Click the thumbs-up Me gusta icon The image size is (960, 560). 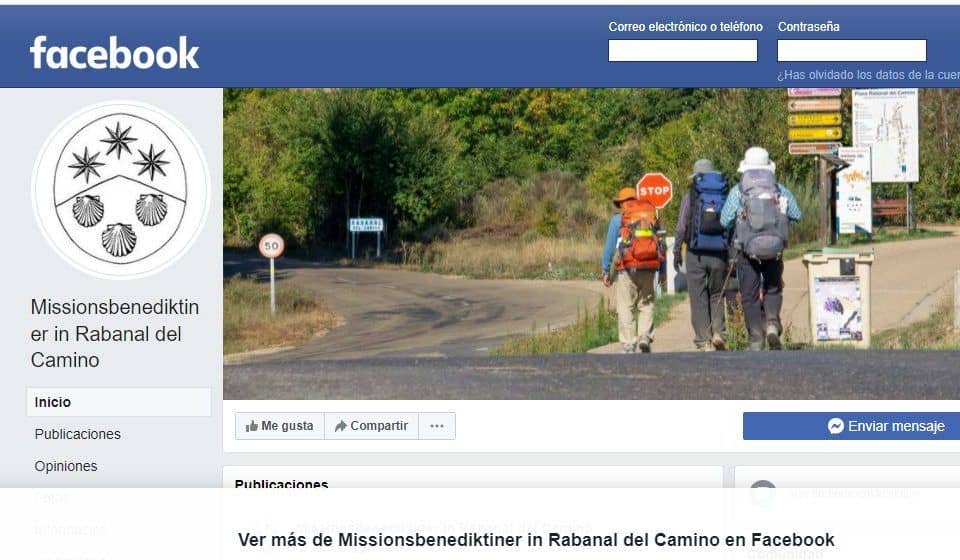251,427
